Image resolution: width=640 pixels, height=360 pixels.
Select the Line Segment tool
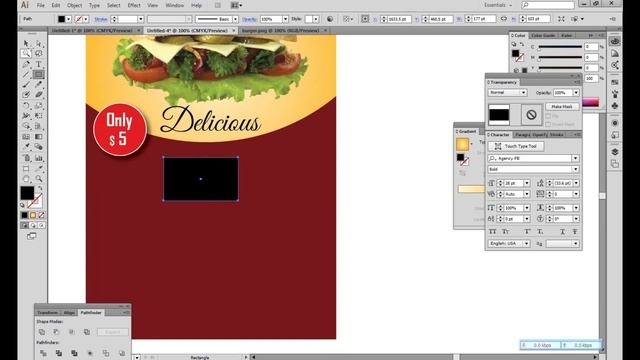(26, 74)
